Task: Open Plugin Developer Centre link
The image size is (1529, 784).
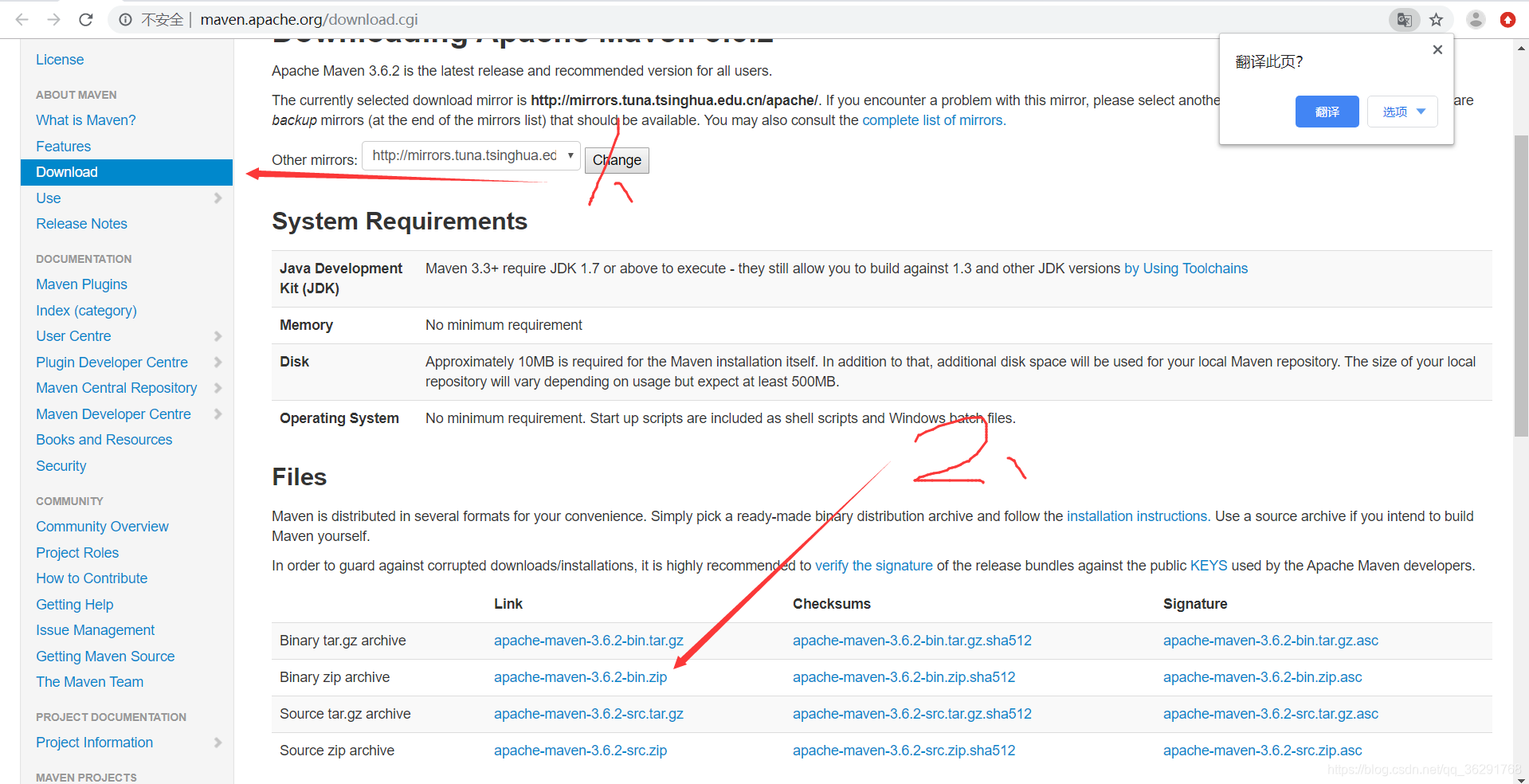Action: coord(112,363)
